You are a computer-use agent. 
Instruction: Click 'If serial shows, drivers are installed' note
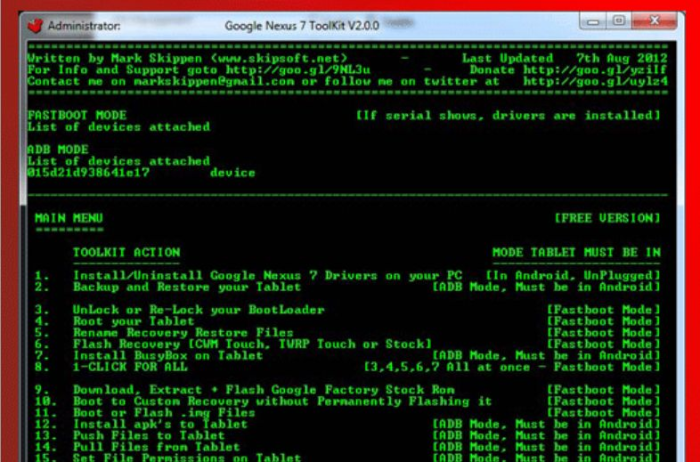coord(508,115)
